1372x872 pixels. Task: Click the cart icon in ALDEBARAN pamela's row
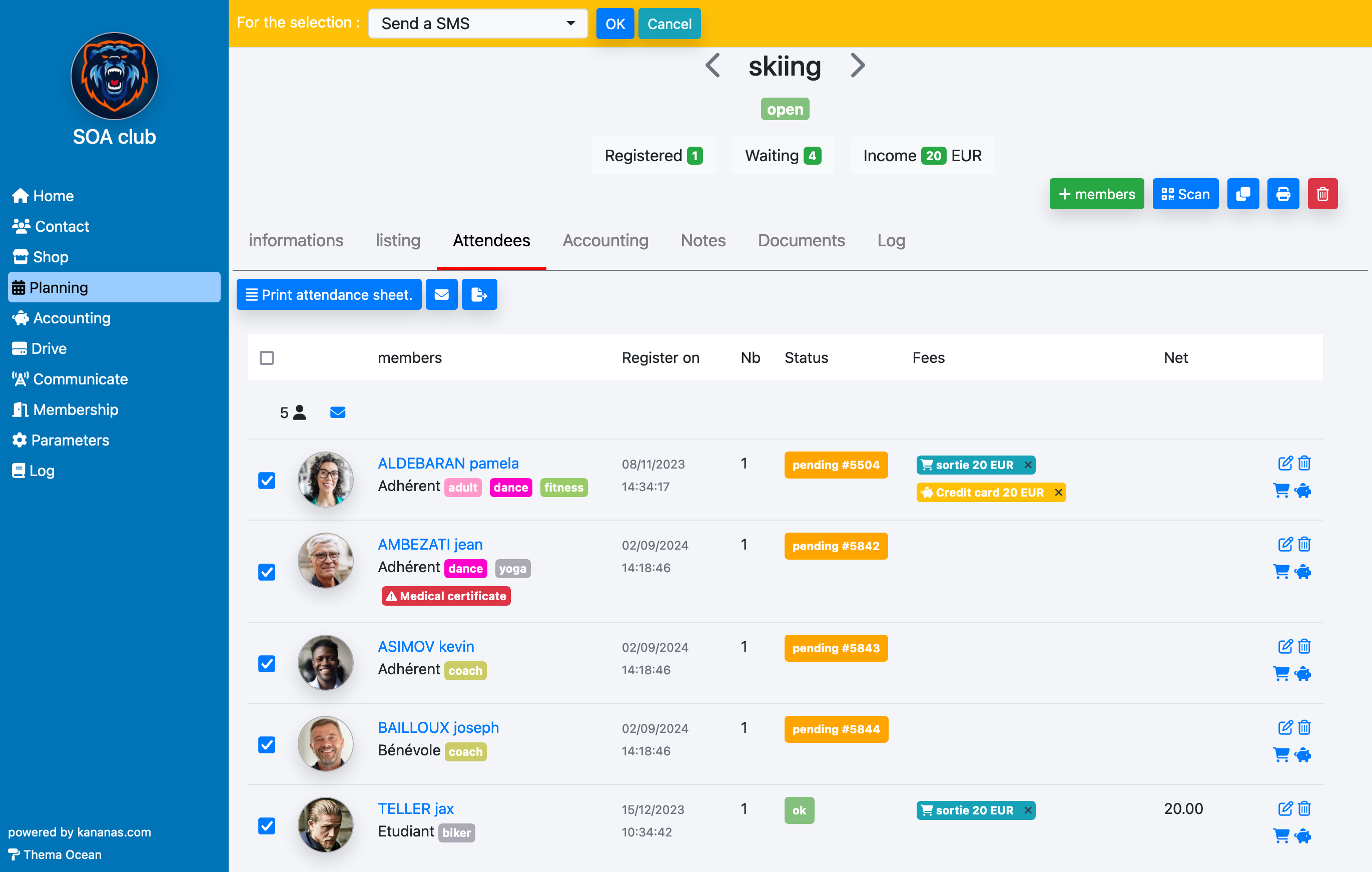click(1281, 490)
